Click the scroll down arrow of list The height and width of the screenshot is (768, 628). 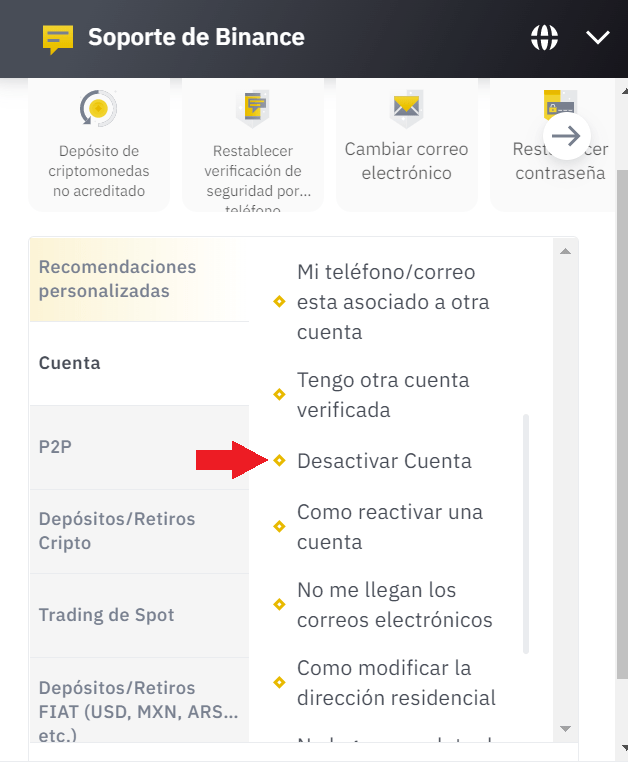565,729
